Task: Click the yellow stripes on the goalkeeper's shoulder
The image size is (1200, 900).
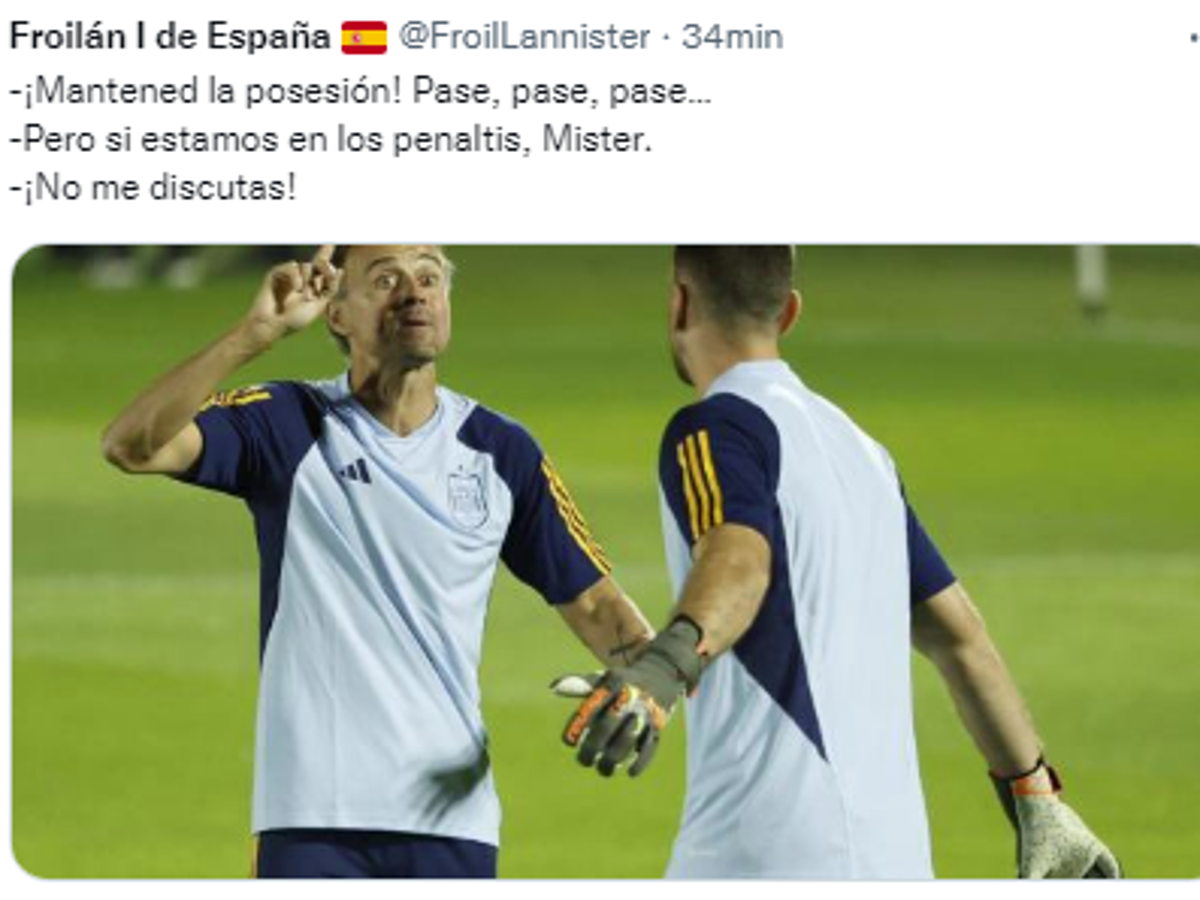Action: tap(698, 484)
